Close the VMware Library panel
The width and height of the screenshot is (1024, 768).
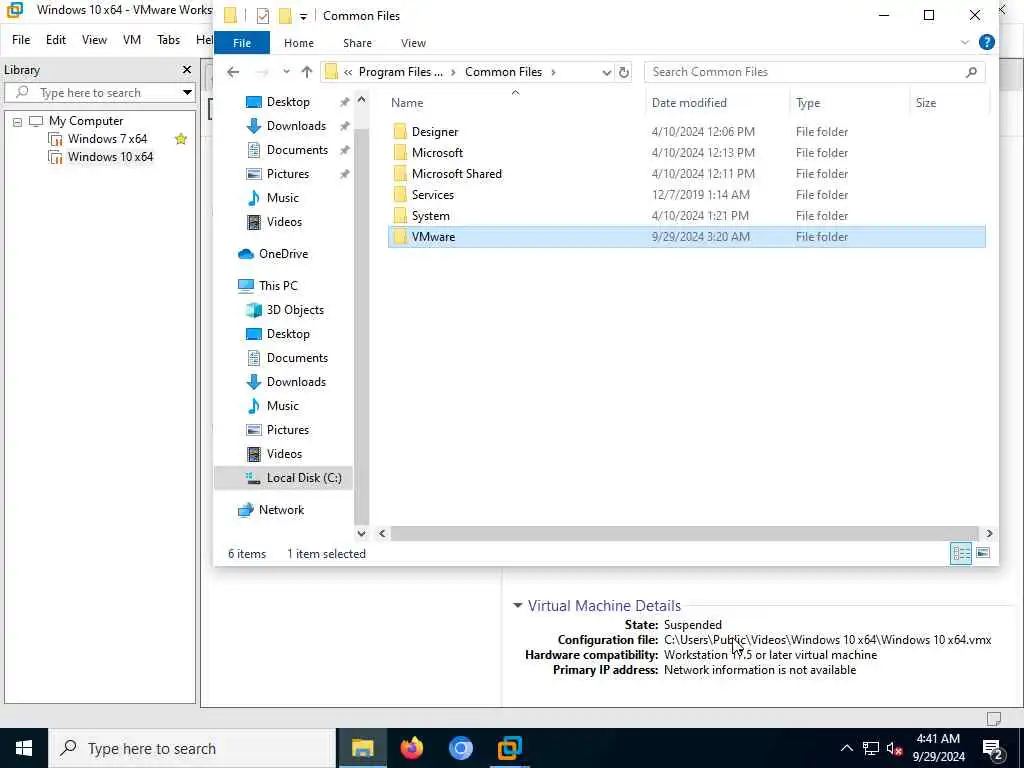tap(187, 69)
